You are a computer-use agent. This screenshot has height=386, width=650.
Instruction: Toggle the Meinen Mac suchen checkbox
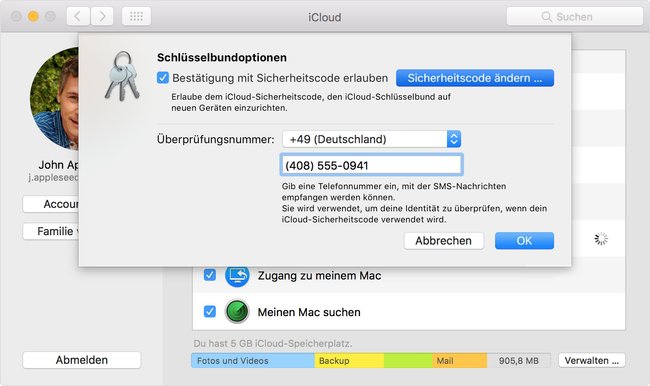tap(210, 311)
